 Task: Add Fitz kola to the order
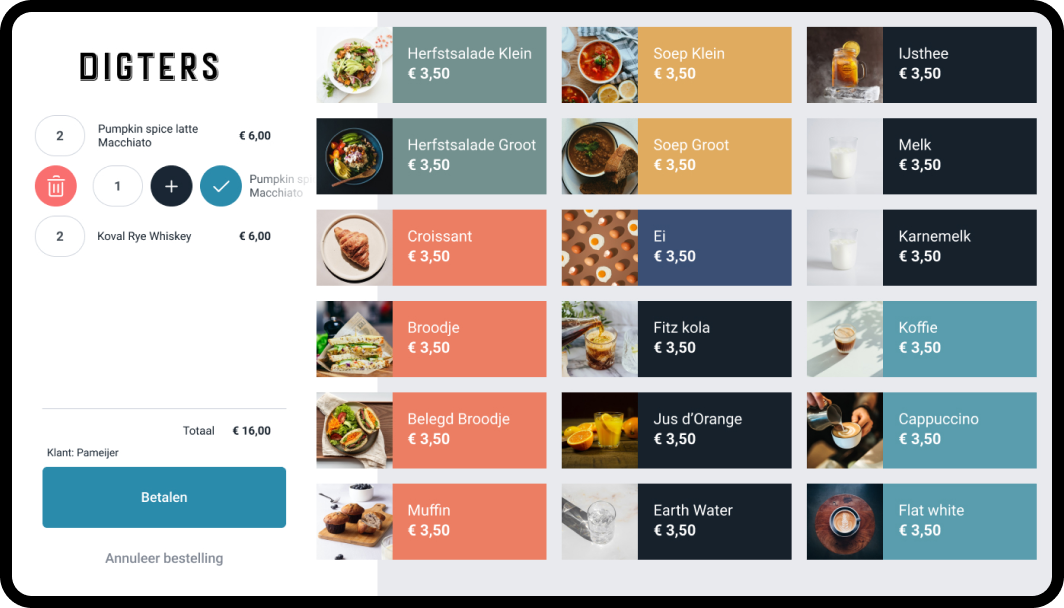click(x=677, y=339)
